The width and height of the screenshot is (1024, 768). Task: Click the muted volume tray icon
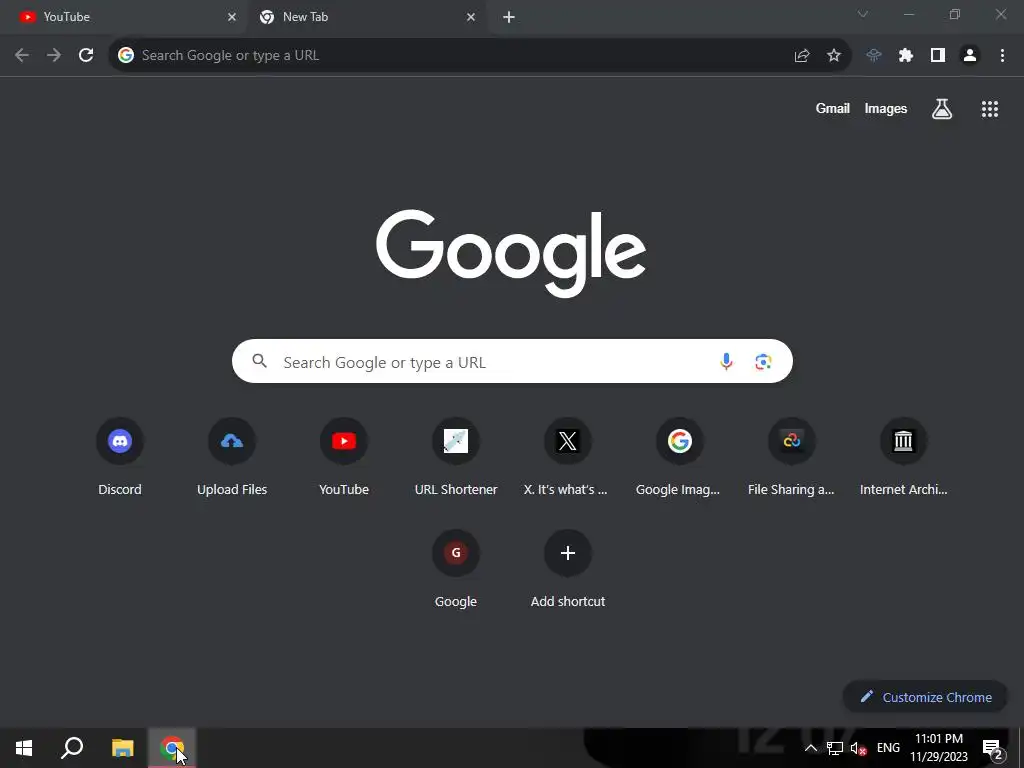tap(858, 749)
